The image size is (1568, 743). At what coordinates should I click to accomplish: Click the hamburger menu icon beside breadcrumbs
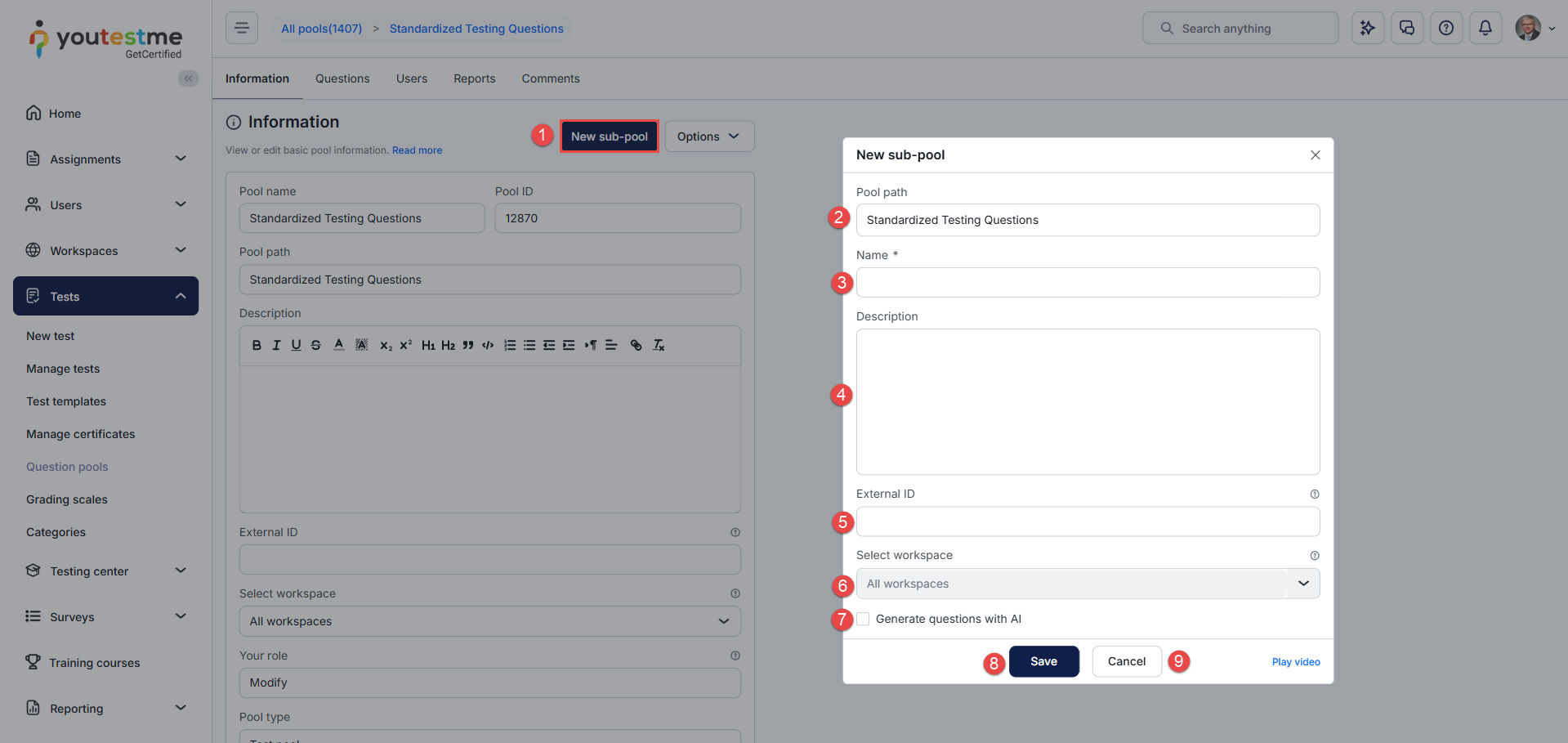coord(242,29)
